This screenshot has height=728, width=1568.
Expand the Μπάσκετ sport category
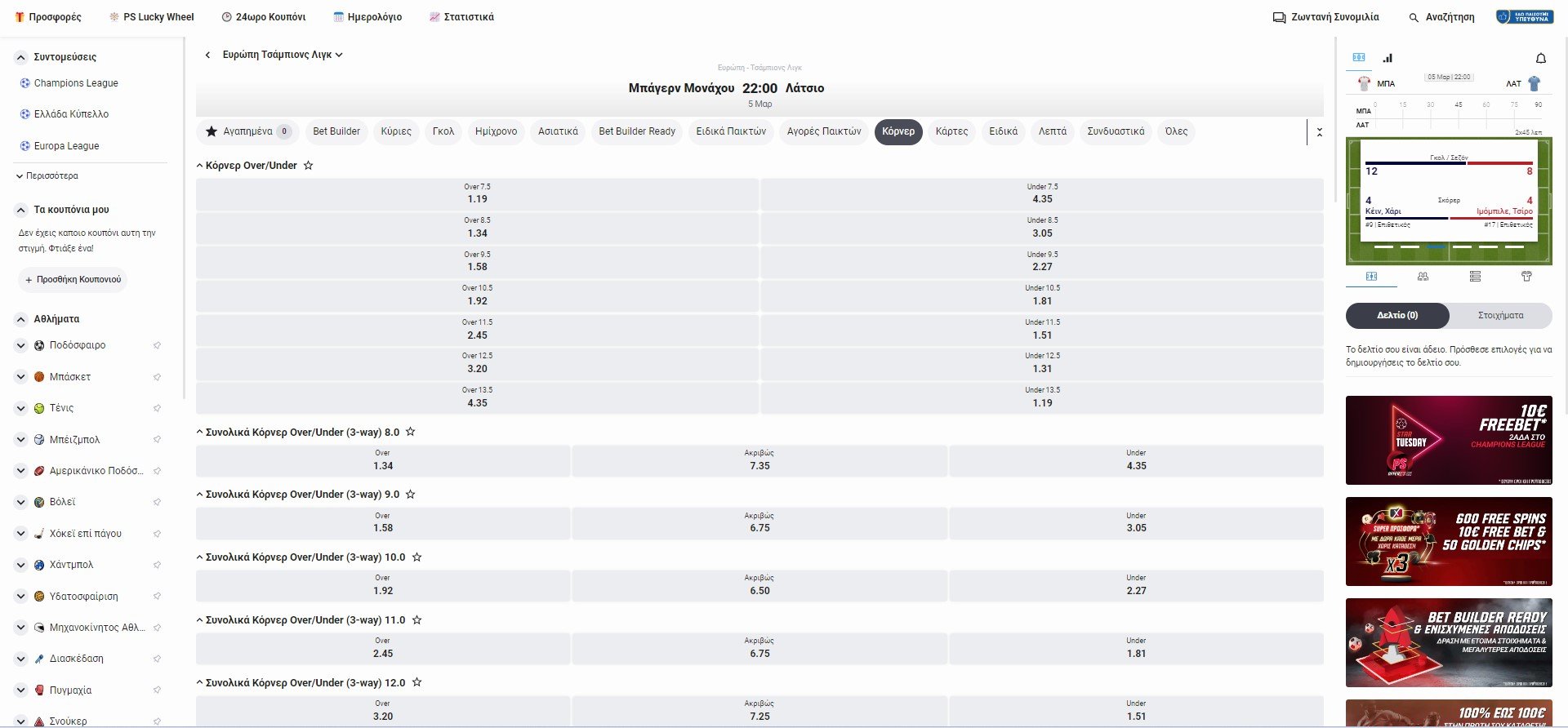tap(21, 377)
